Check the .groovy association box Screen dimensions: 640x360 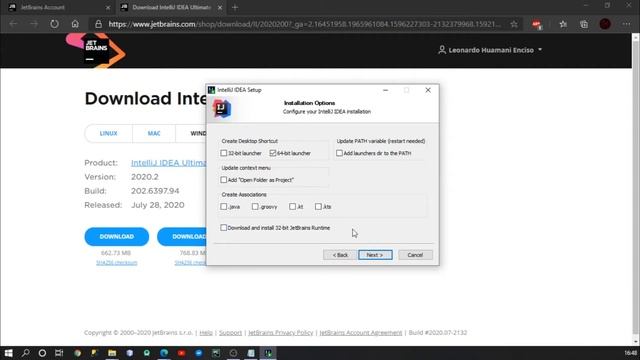click(x=255, y=207)
